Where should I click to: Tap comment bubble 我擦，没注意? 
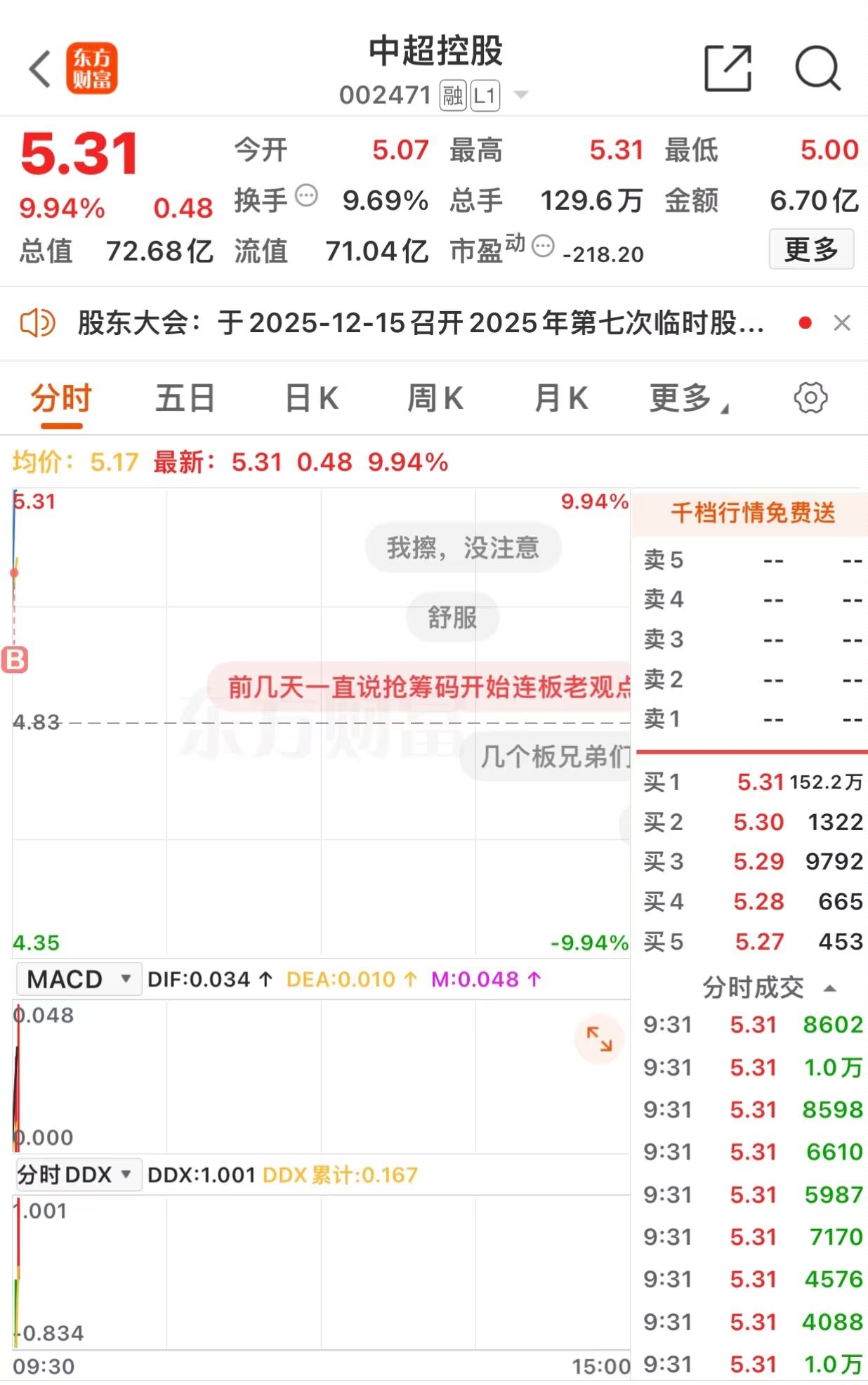463,548
